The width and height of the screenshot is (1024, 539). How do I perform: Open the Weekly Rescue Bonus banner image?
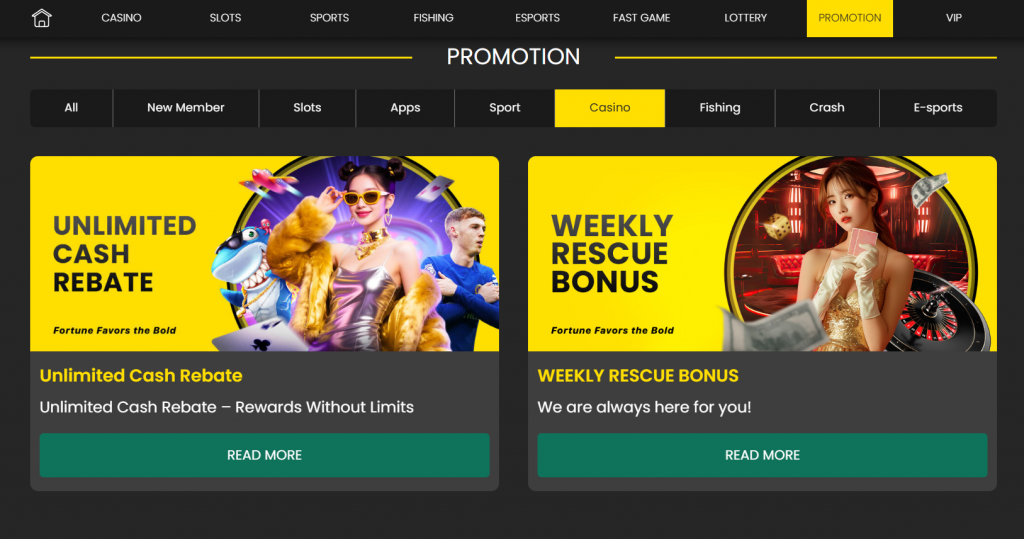762,253
